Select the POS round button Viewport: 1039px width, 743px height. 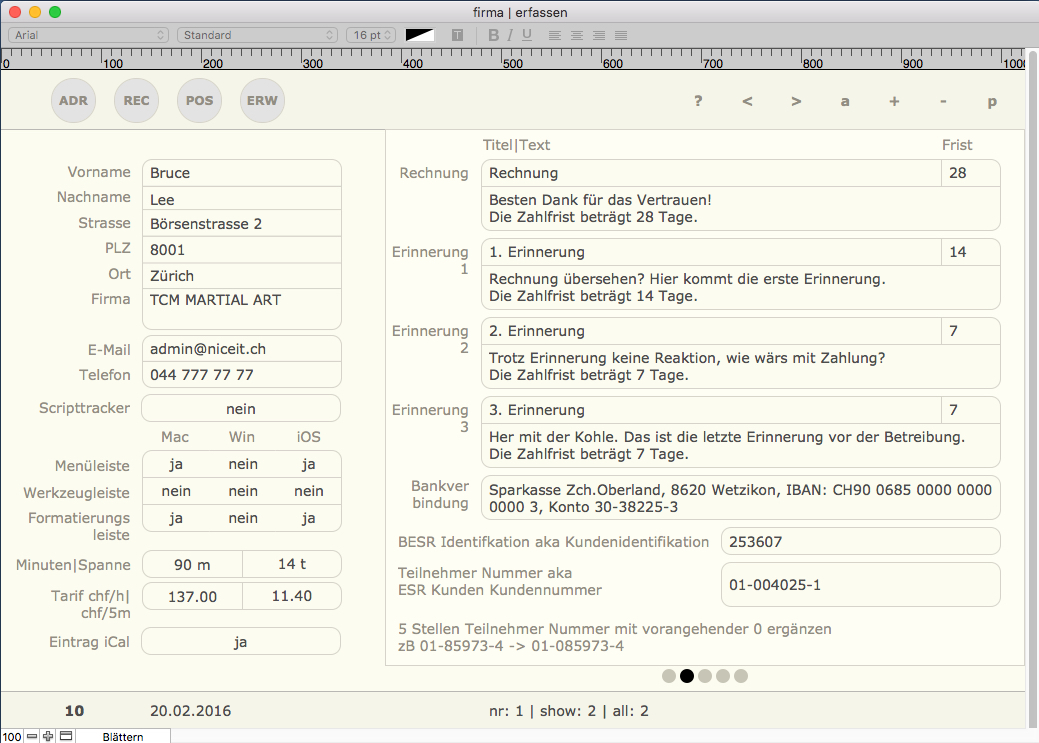tap(199, 101)
